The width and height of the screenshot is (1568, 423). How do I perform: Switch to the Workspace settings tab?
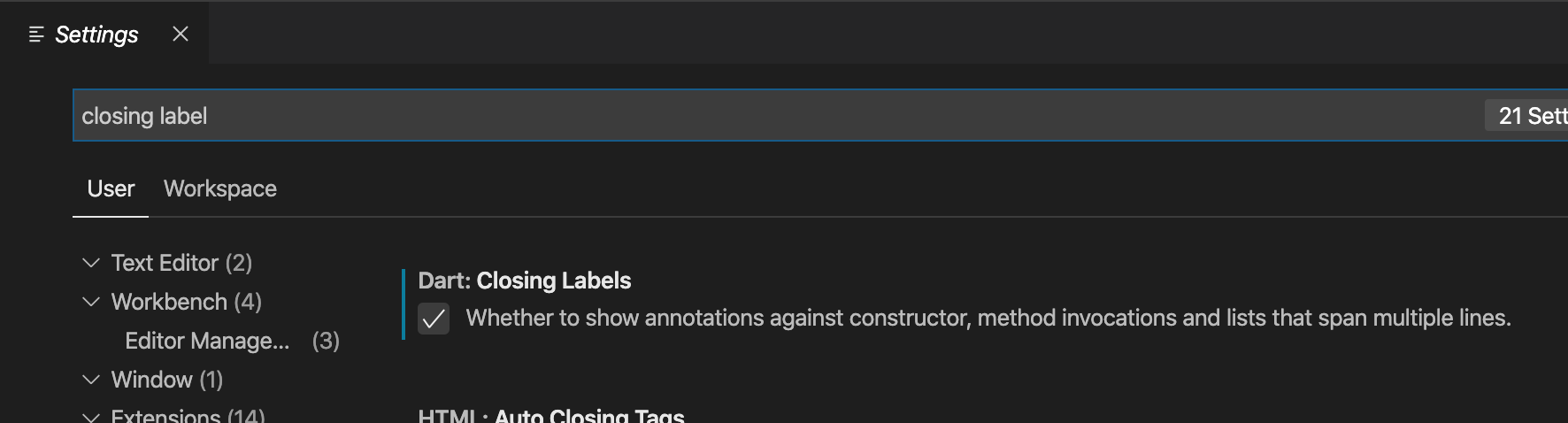pyautogui.click(x=220, y=188)
